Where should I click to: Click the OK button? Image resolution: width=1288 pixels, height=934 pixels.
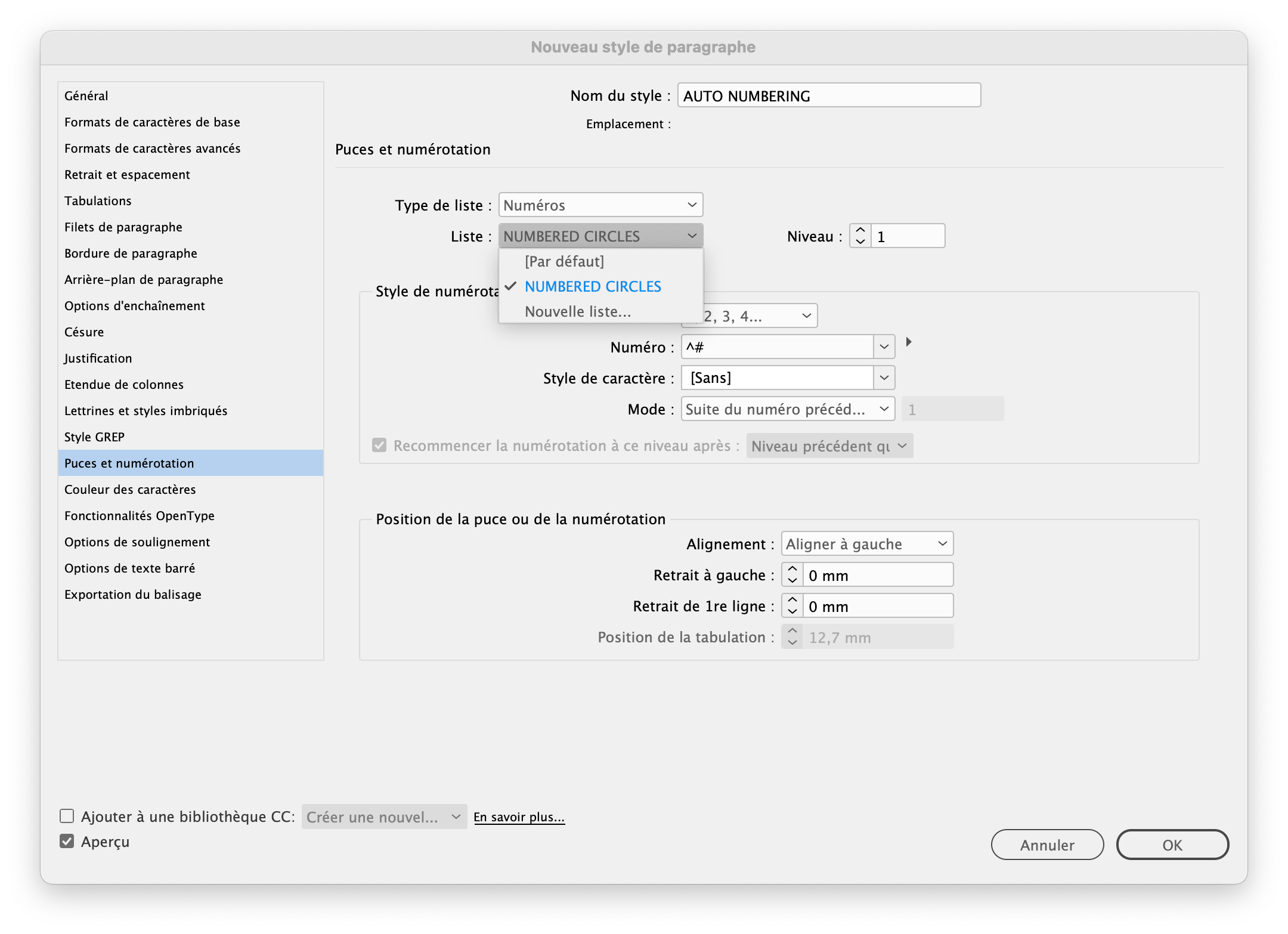tap(1172, 845)
